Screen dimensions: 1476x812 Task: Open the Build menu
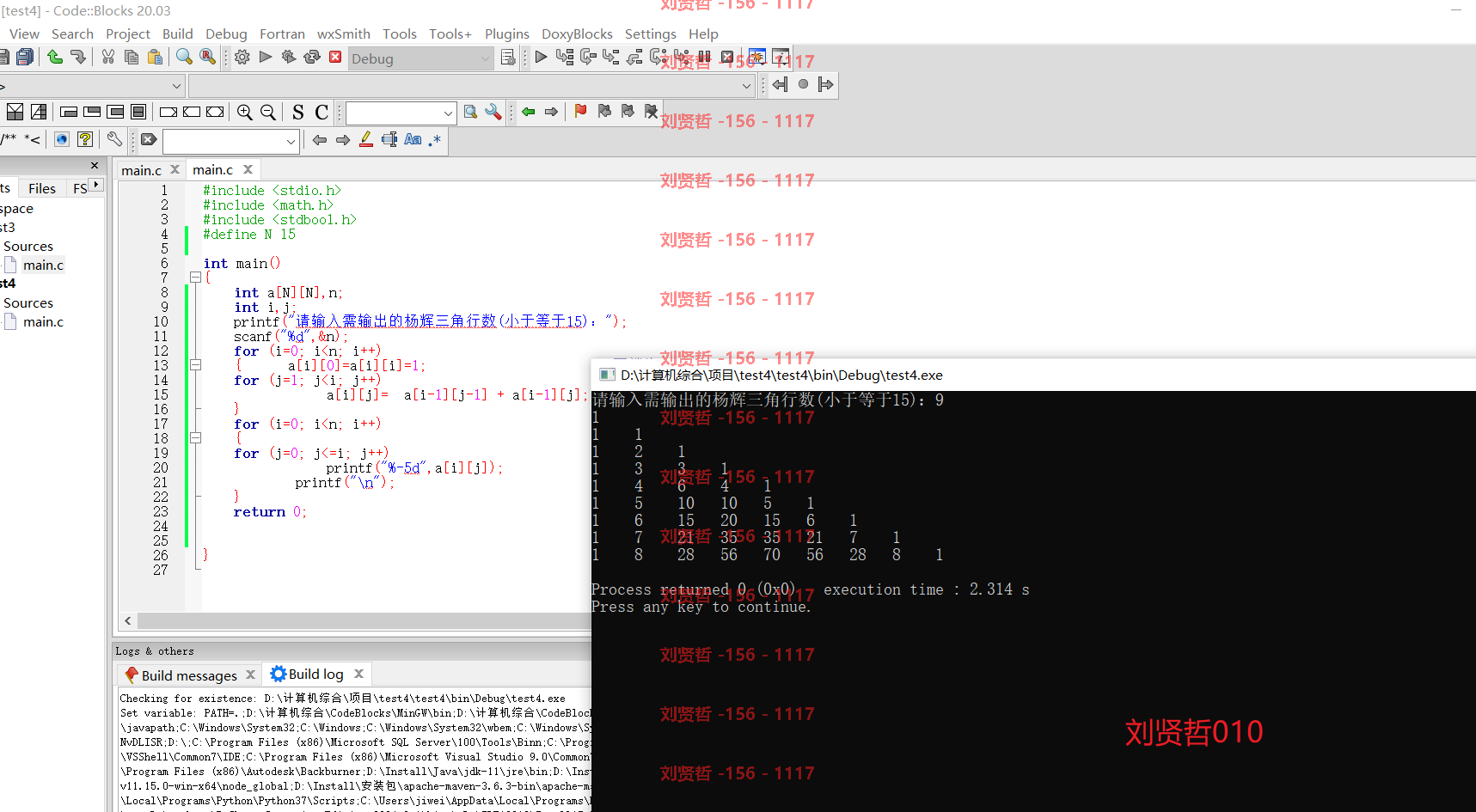(177, 34)
